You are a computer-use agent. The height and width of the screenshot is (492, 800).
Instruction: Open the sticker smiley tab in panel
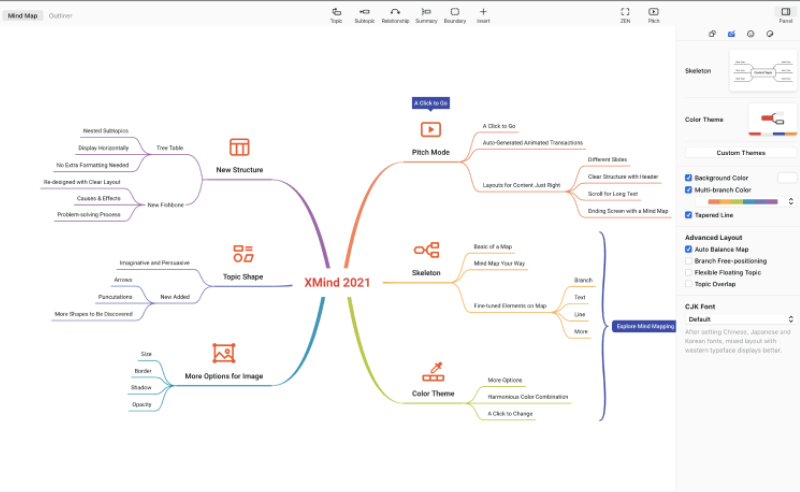click(x=751, y=34)
